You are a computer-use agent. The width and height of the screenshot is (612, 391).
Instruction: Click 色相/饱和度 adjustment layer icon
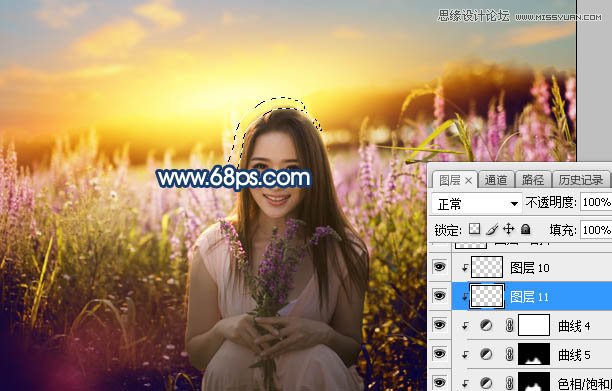486,383
